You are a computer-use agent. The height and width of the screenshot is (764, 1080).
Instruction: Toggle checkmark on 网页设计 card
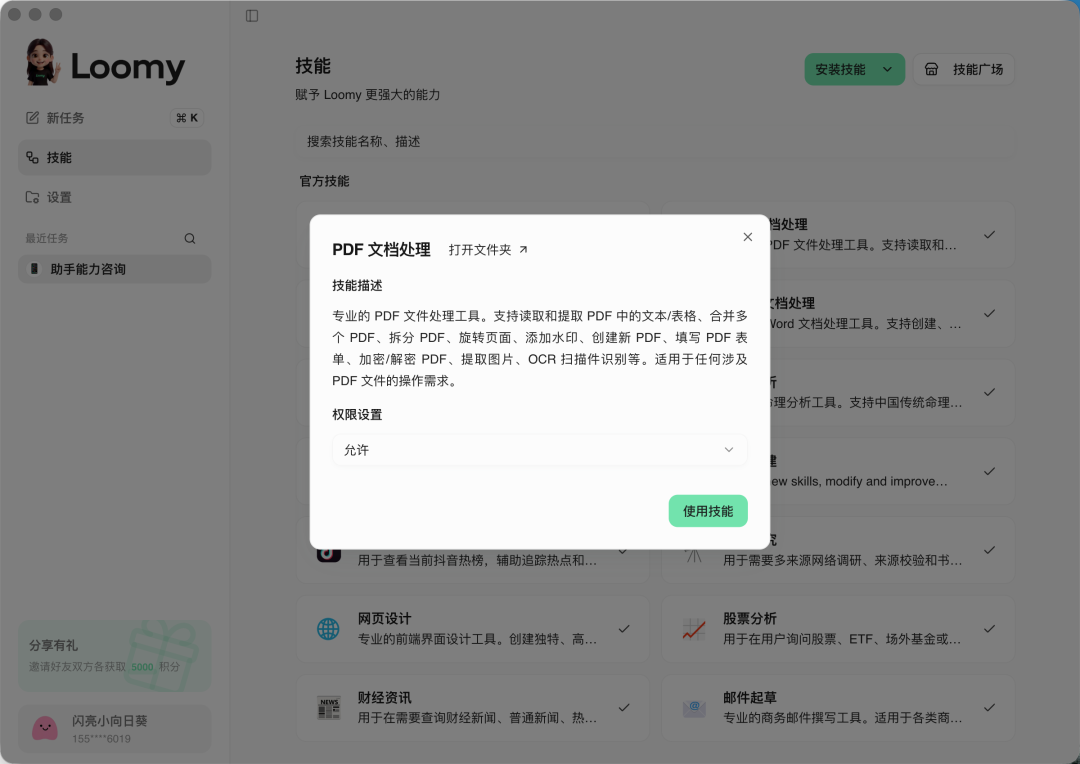tap(624, 629)
